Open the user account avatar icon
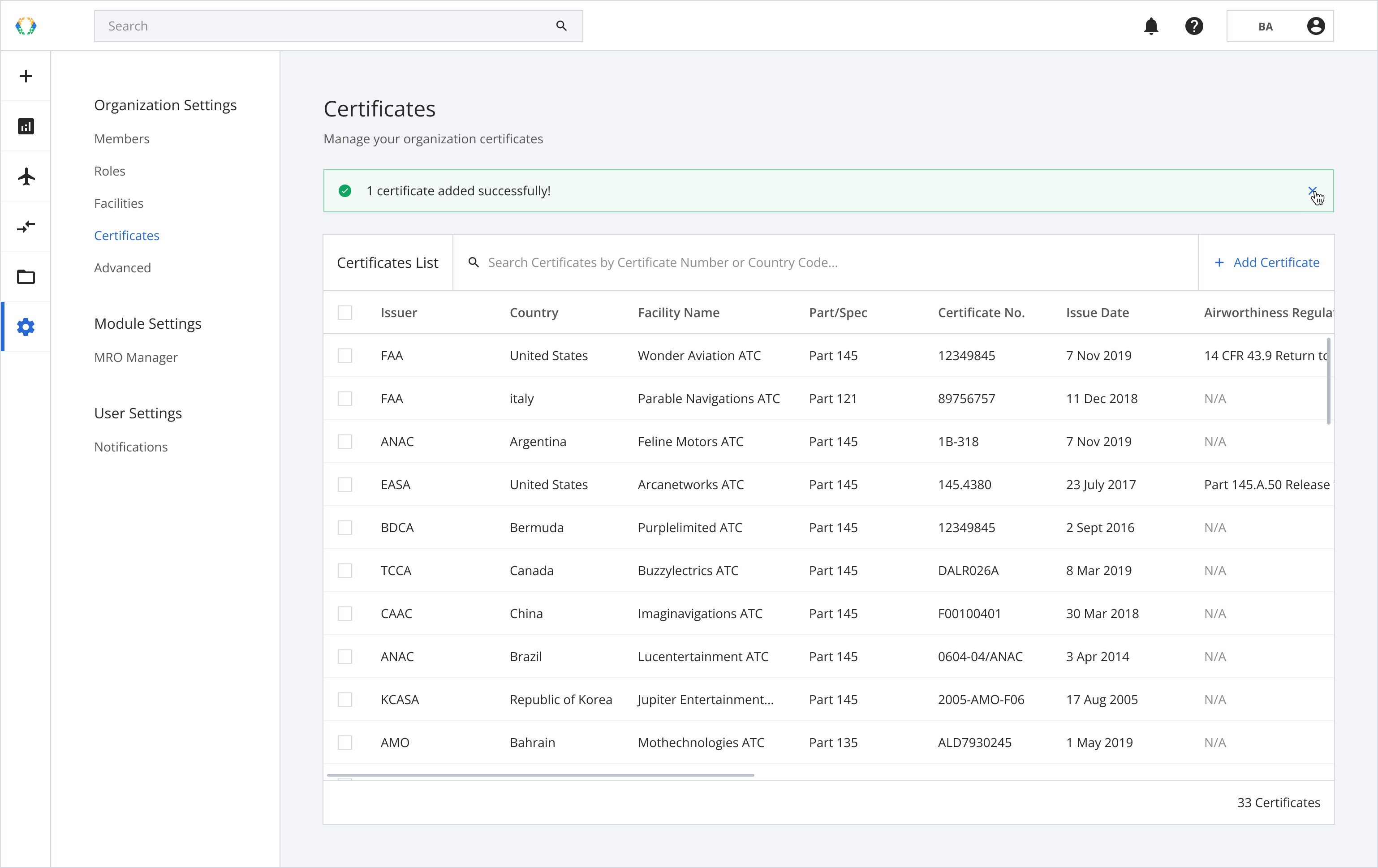The image size is (1378, 868). tap(1316, 26)
